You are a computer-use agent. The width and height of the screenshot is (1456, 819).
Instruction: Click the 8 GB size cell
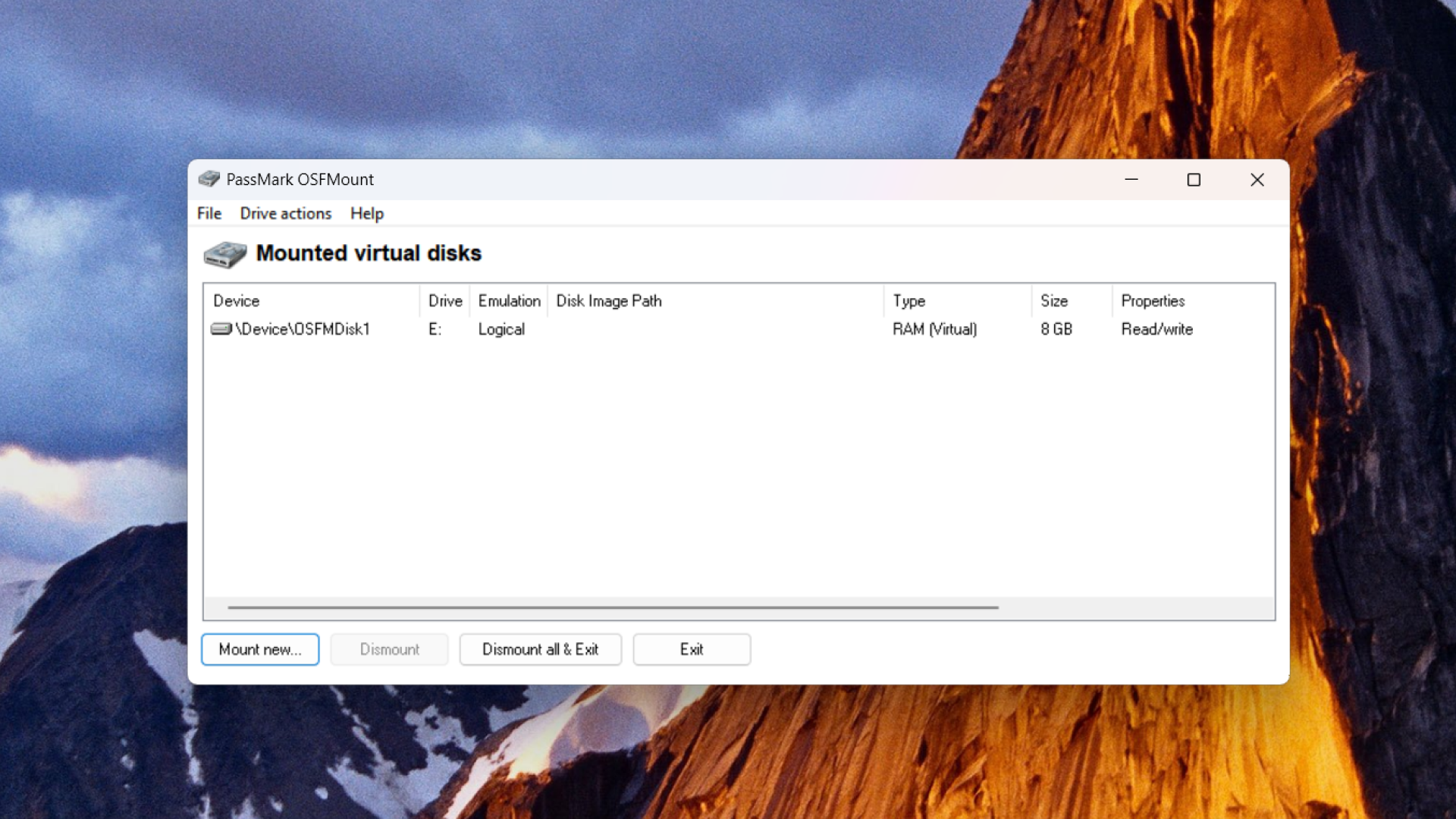(x=1056, y=329)
